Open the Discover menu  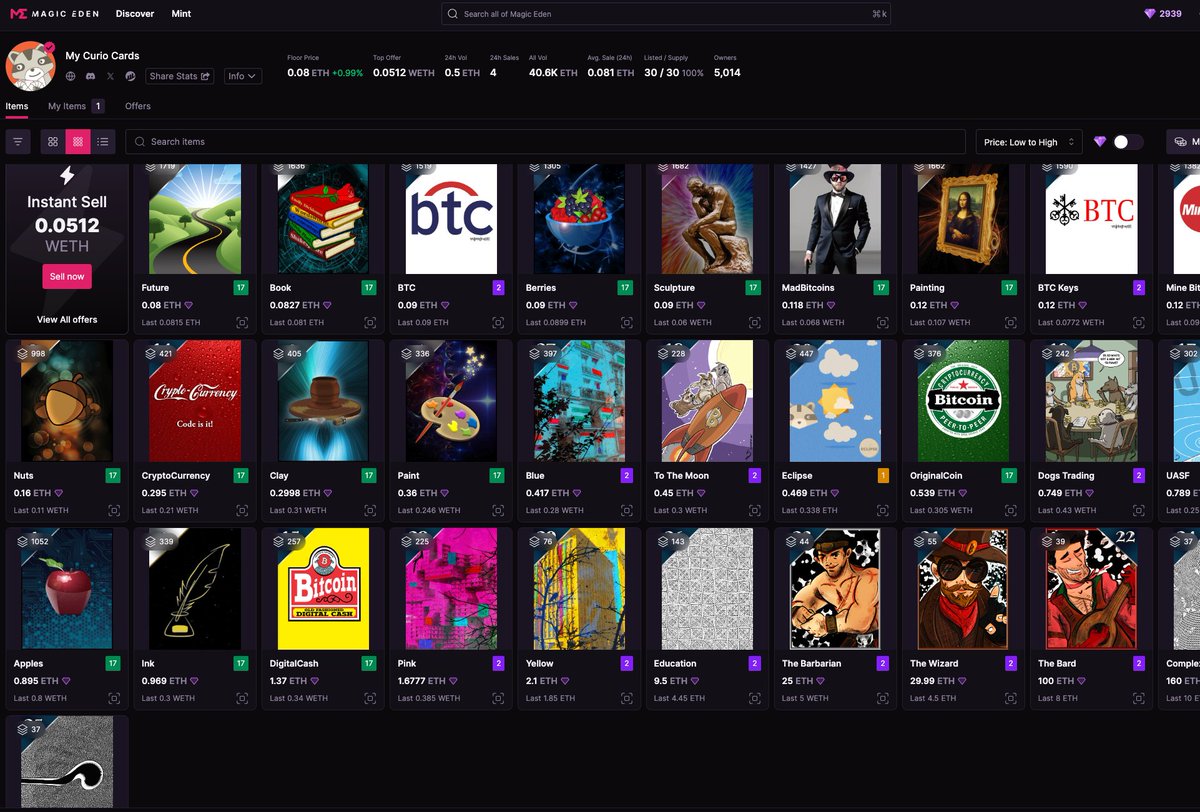click(135, 14)
